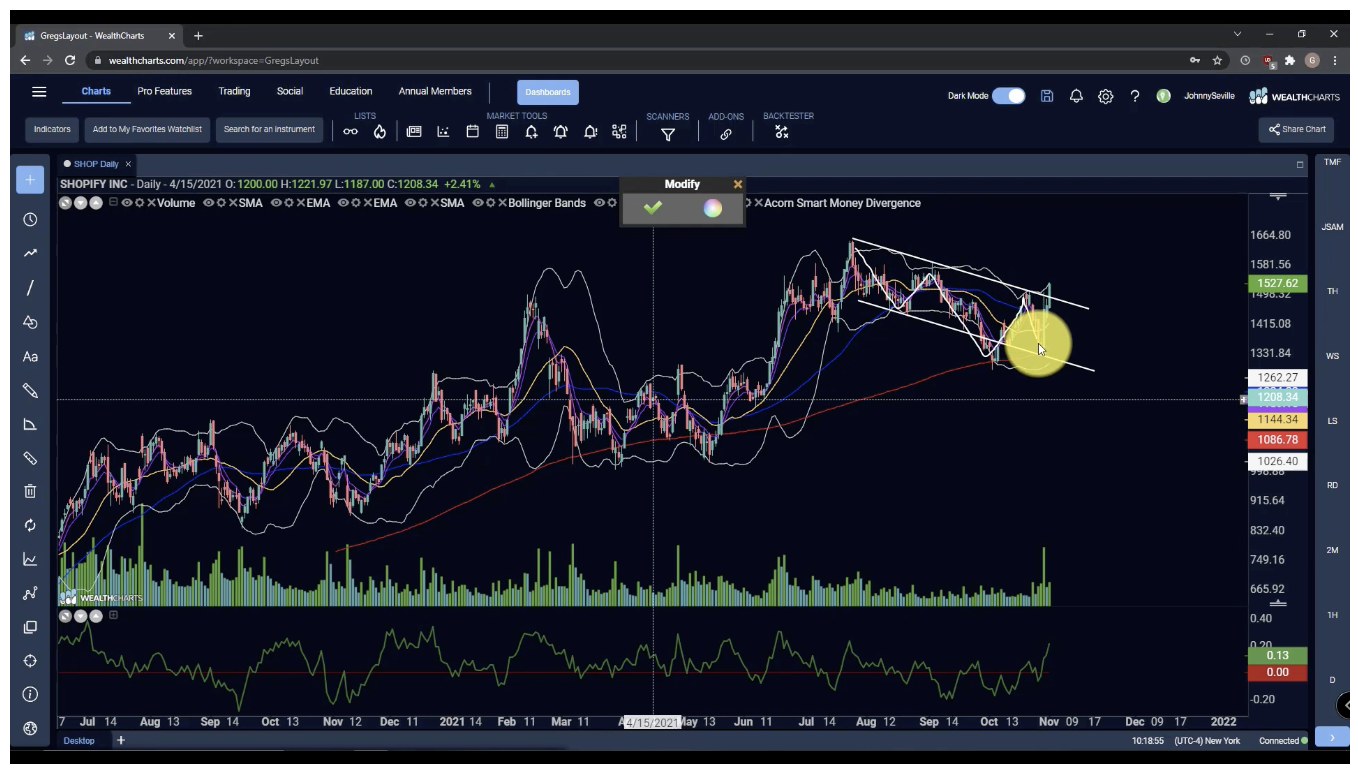Select the clock timeframe tool
Viewport: 1358px width, 772px height.
pyautogui.click(x=30, y=220)
